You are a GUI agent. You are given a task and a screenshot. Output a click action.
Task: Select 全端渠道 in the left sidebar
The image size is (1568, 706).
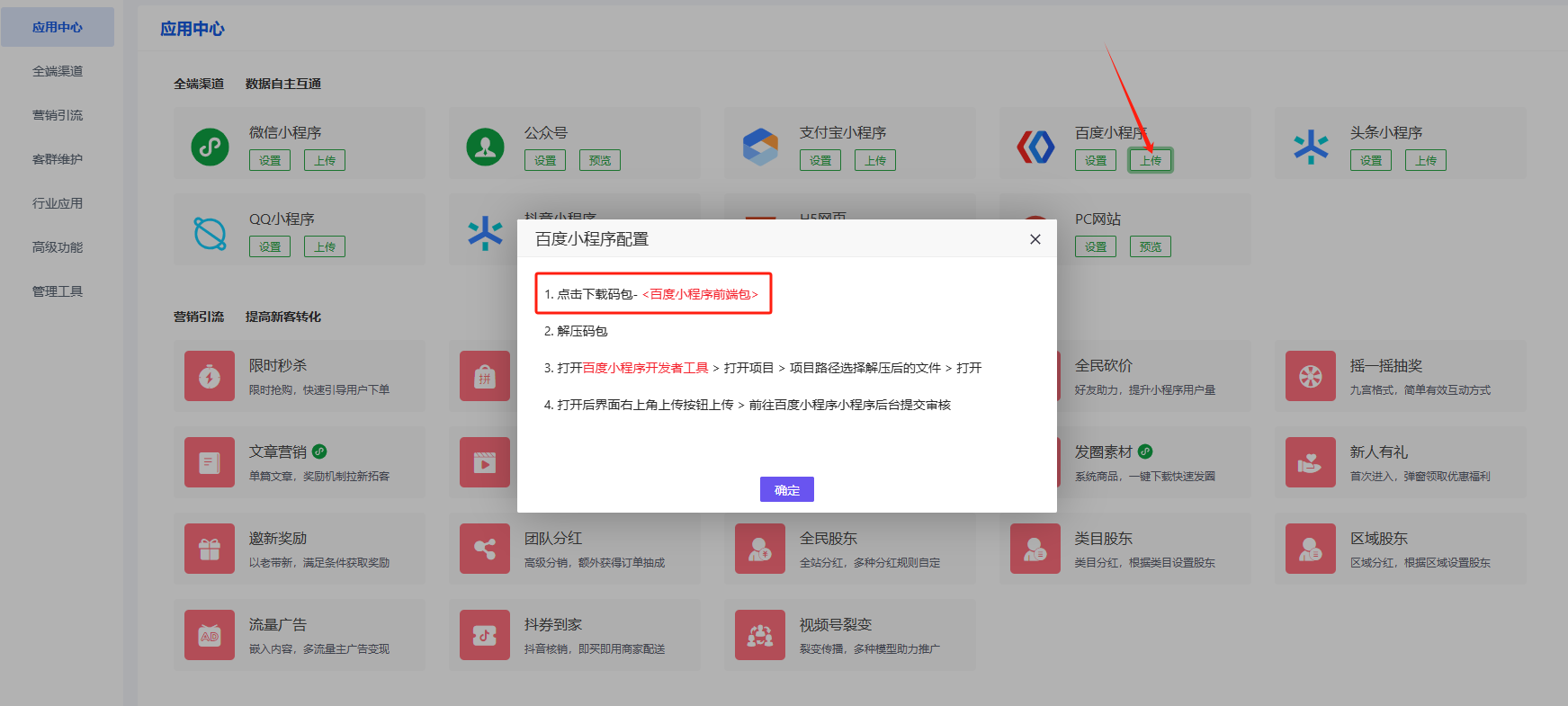[x=58, y=71]
